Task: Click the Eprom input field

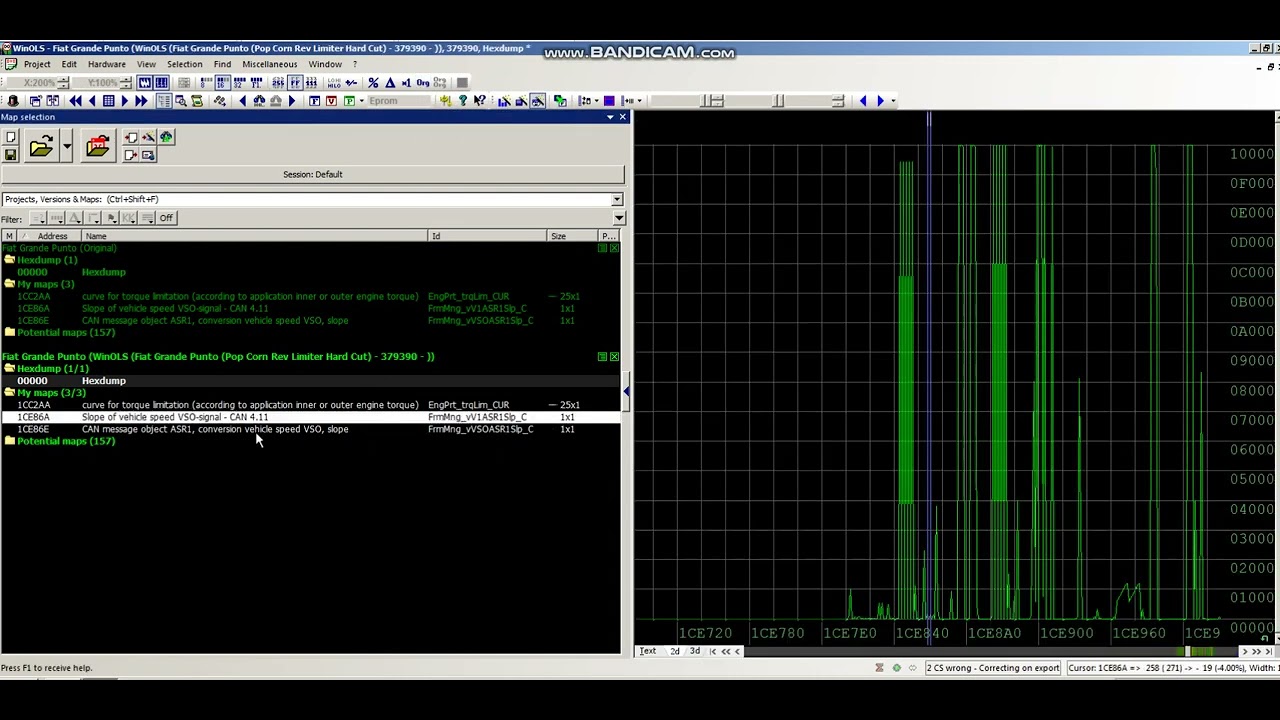Action: (400, 101)
